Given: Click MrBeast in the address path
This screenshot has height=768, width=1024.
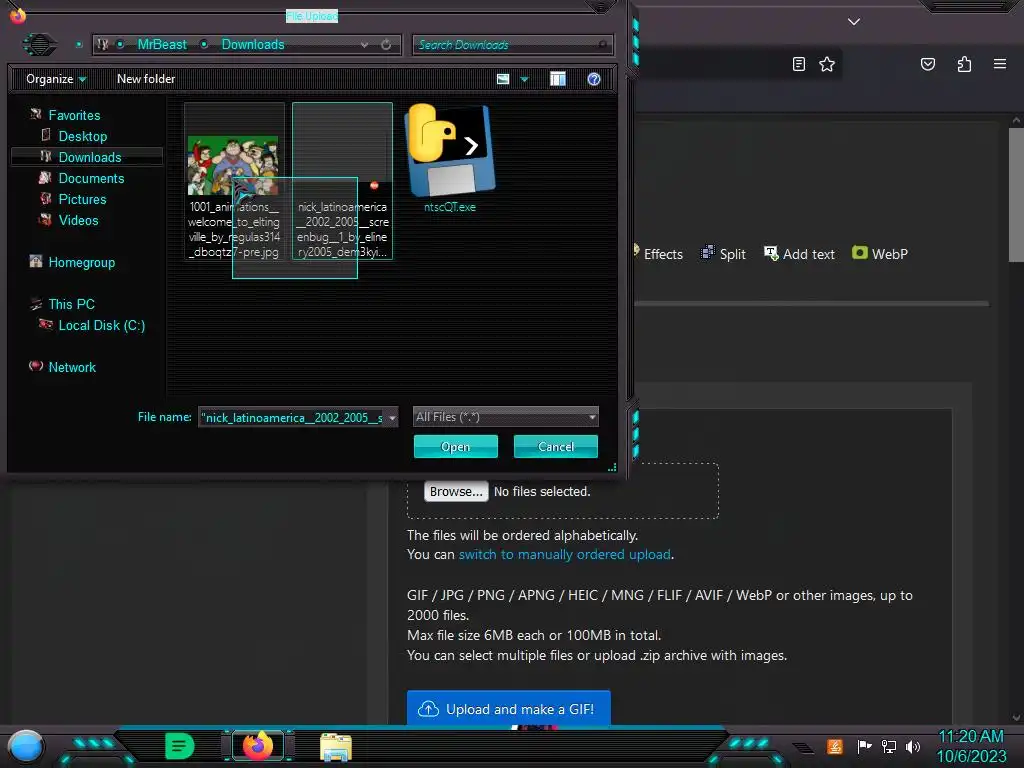Looking at the screenshot, I should click(x=162, y=44).
